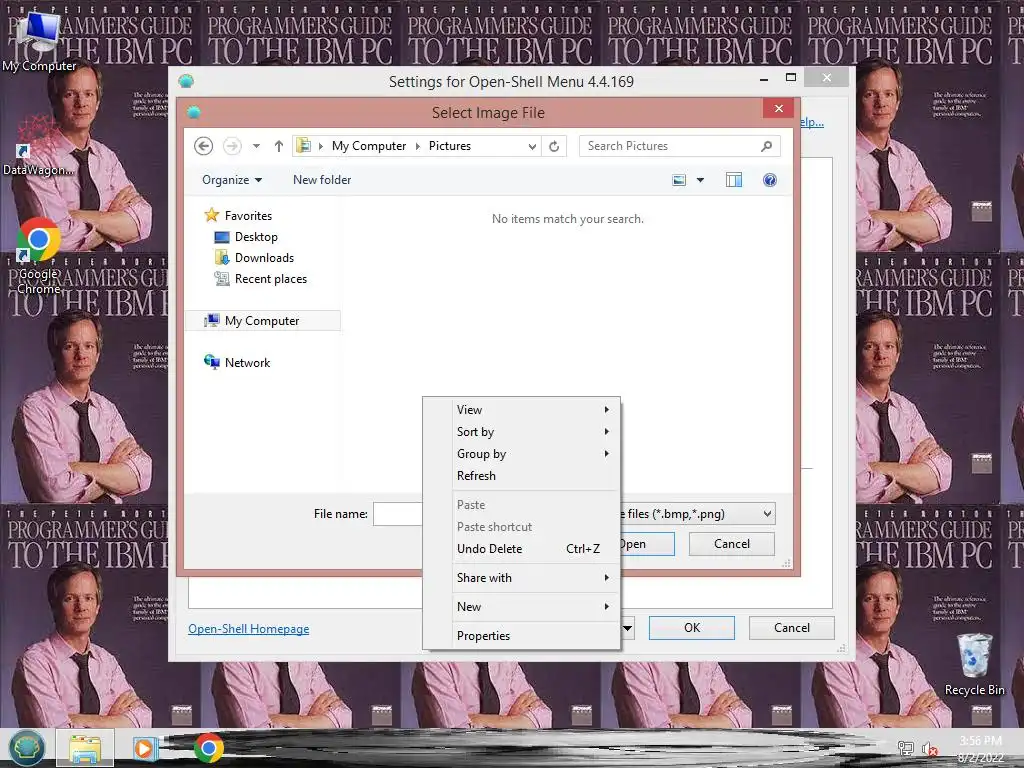Click the volume tray icon

click(x=930, y=749)
